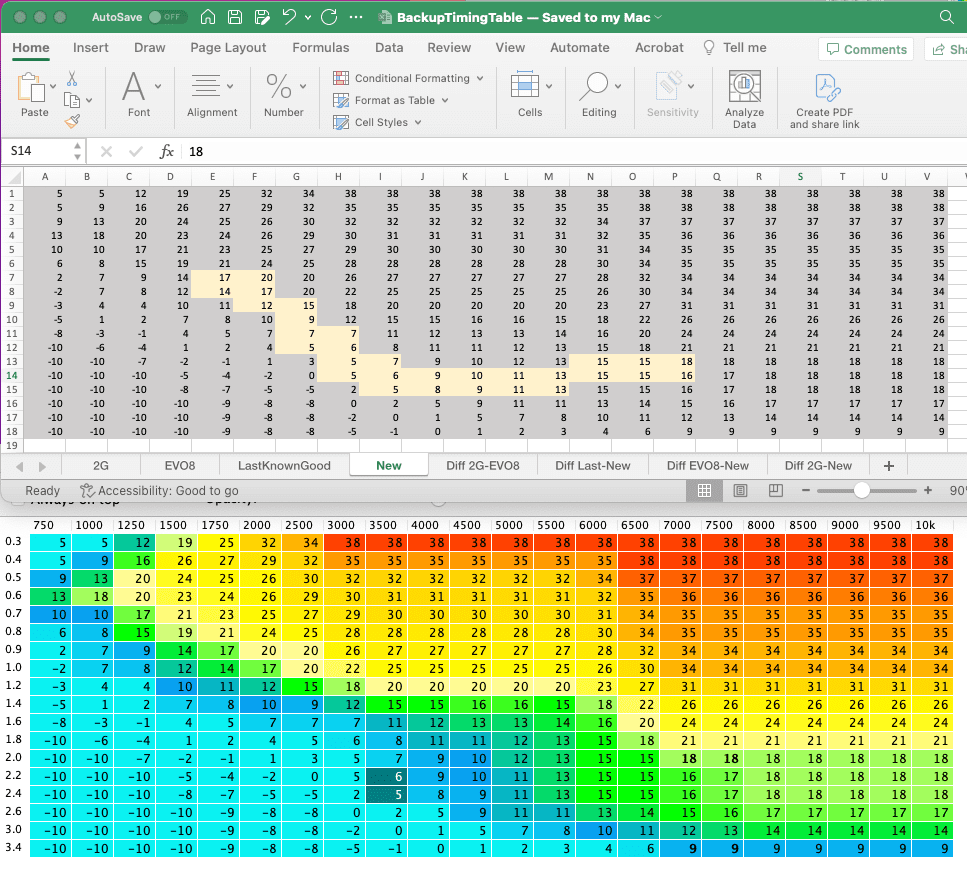Click the Tell me lightbulb search
This screenshot has height=873, width=967.
pos(735,47)
